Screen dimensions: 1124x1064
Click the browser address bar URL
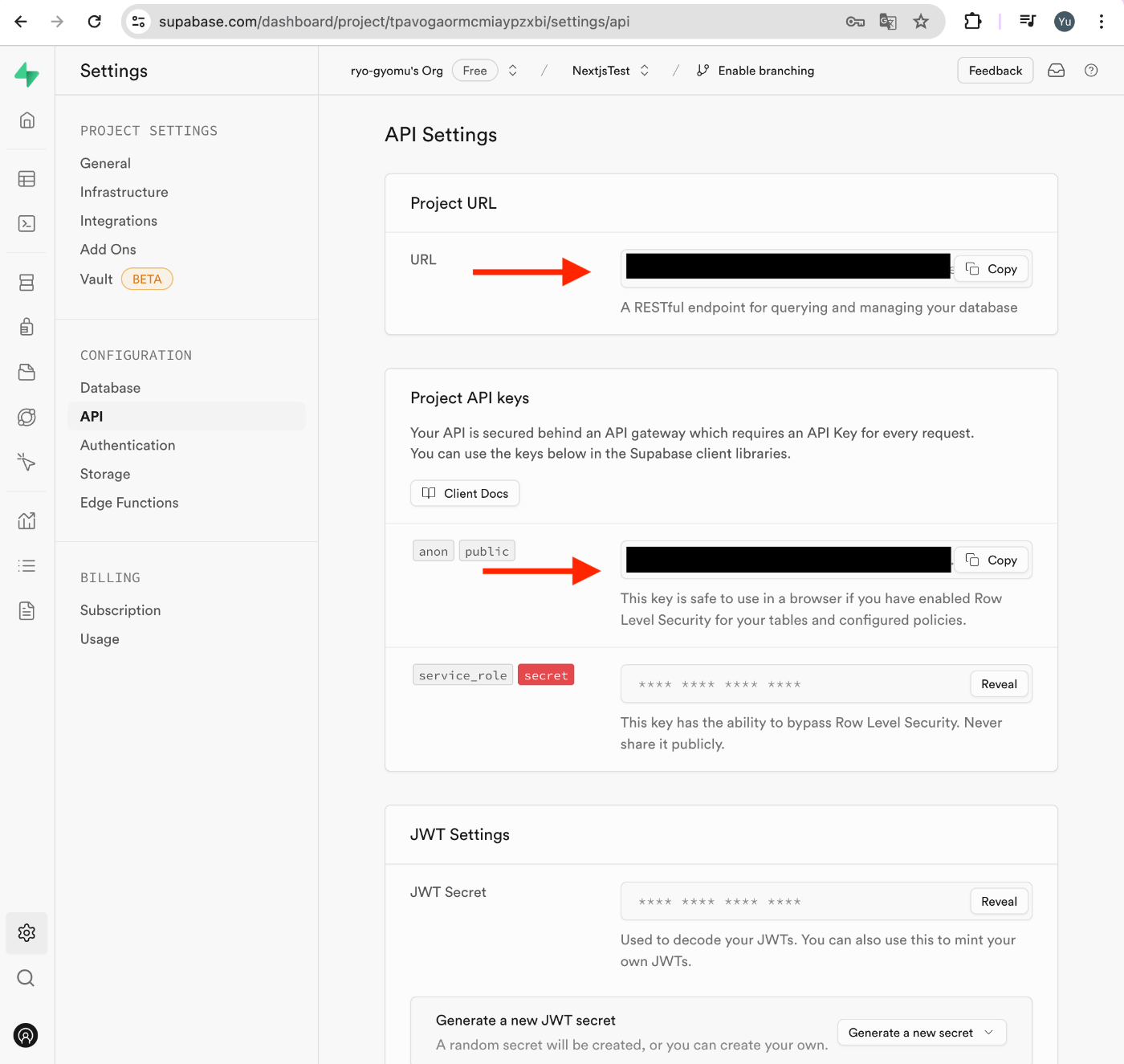coord(394,22)
